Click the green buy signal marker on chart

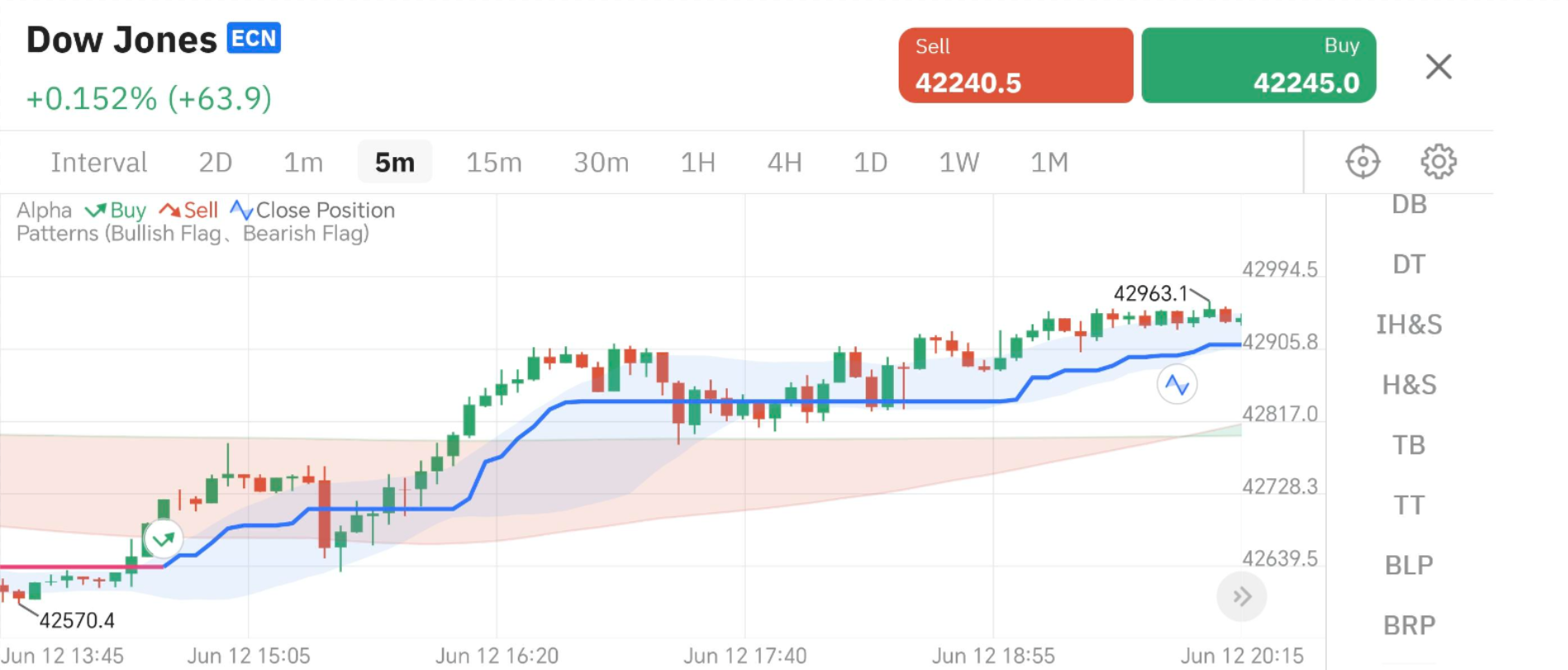pyautogui.click(x=163, y=540)
